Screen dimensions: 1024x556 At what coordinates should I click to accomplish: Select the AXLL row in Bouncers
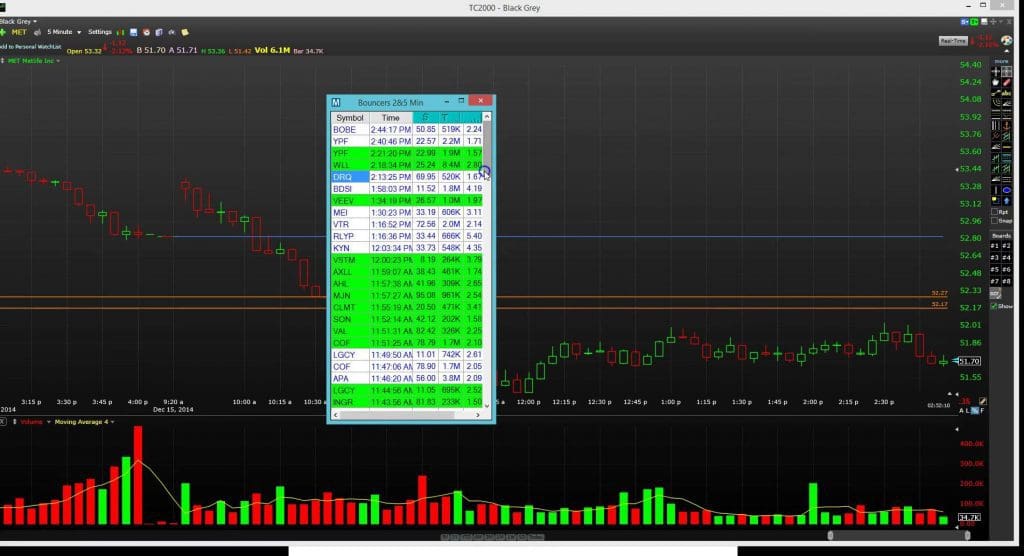coord(407,272)
